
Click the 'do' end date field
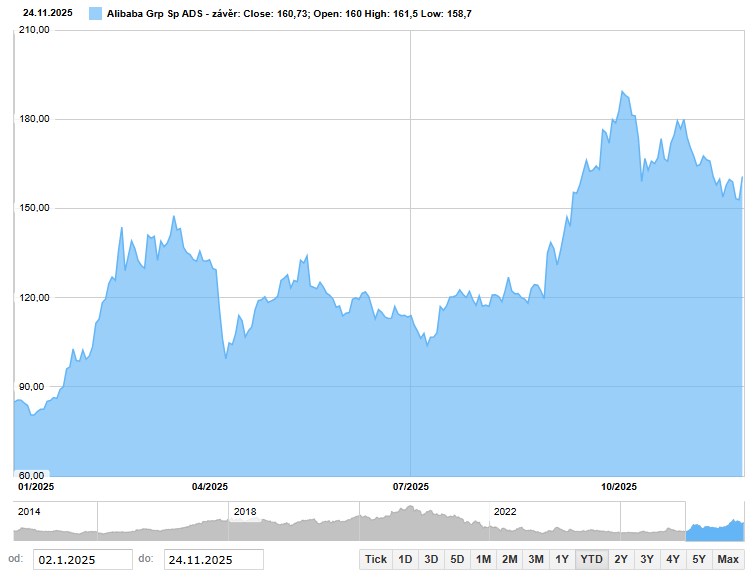pos(213,559)
